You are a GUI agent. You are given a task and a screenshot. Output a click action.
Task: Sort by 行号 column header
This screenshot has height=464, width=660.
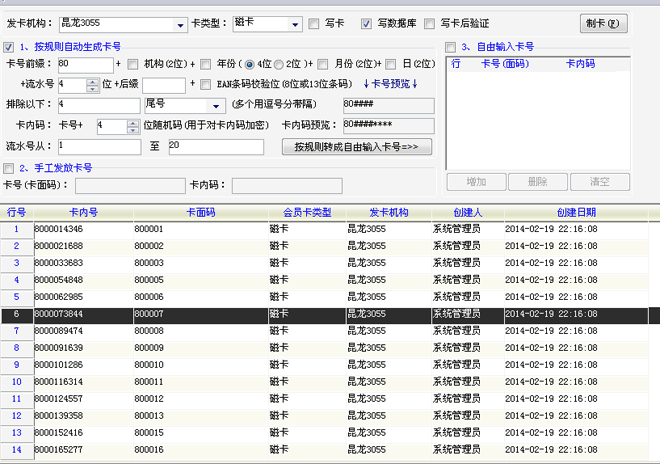coord(16,213)
